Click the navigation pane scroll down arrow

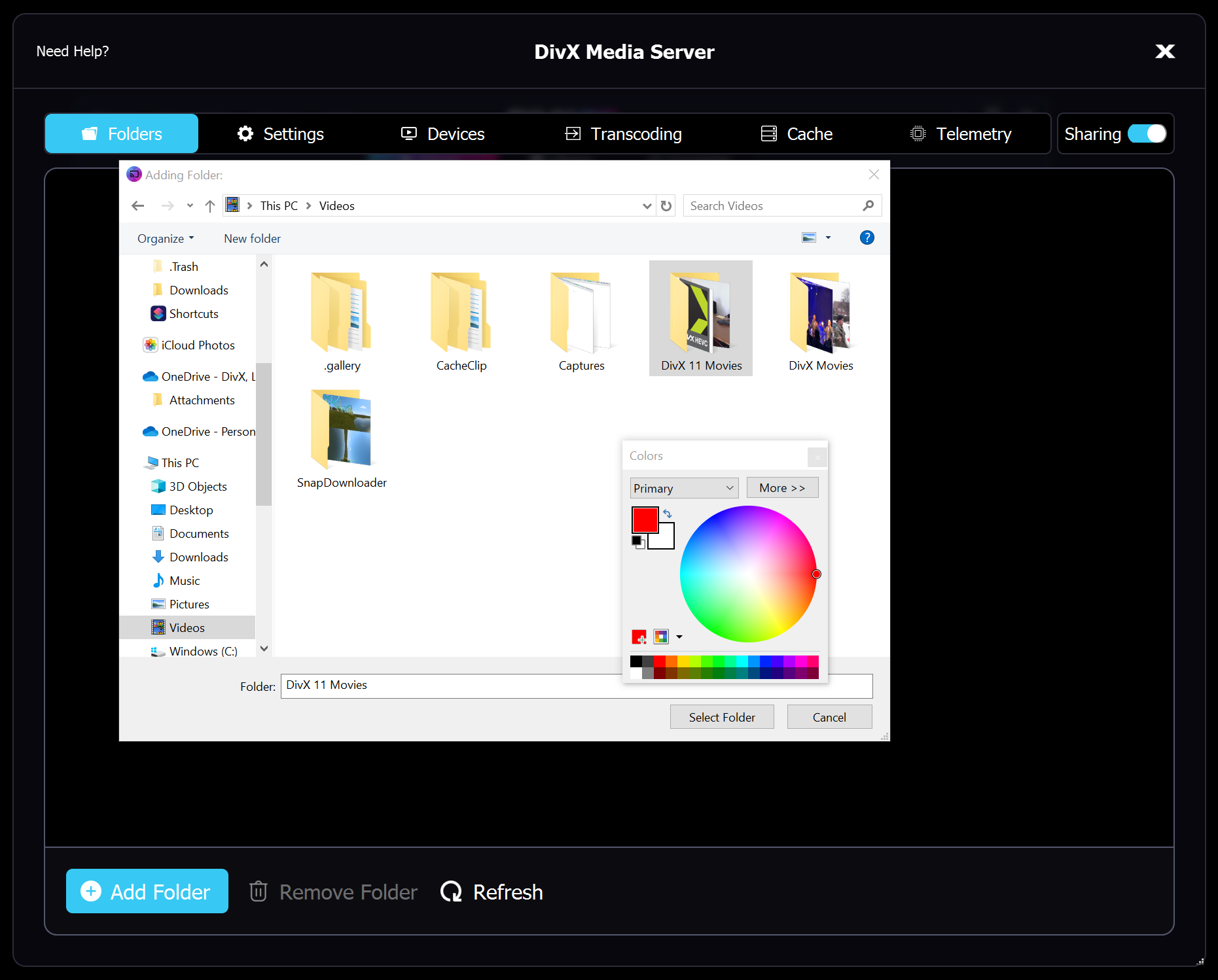pos(264,648)
